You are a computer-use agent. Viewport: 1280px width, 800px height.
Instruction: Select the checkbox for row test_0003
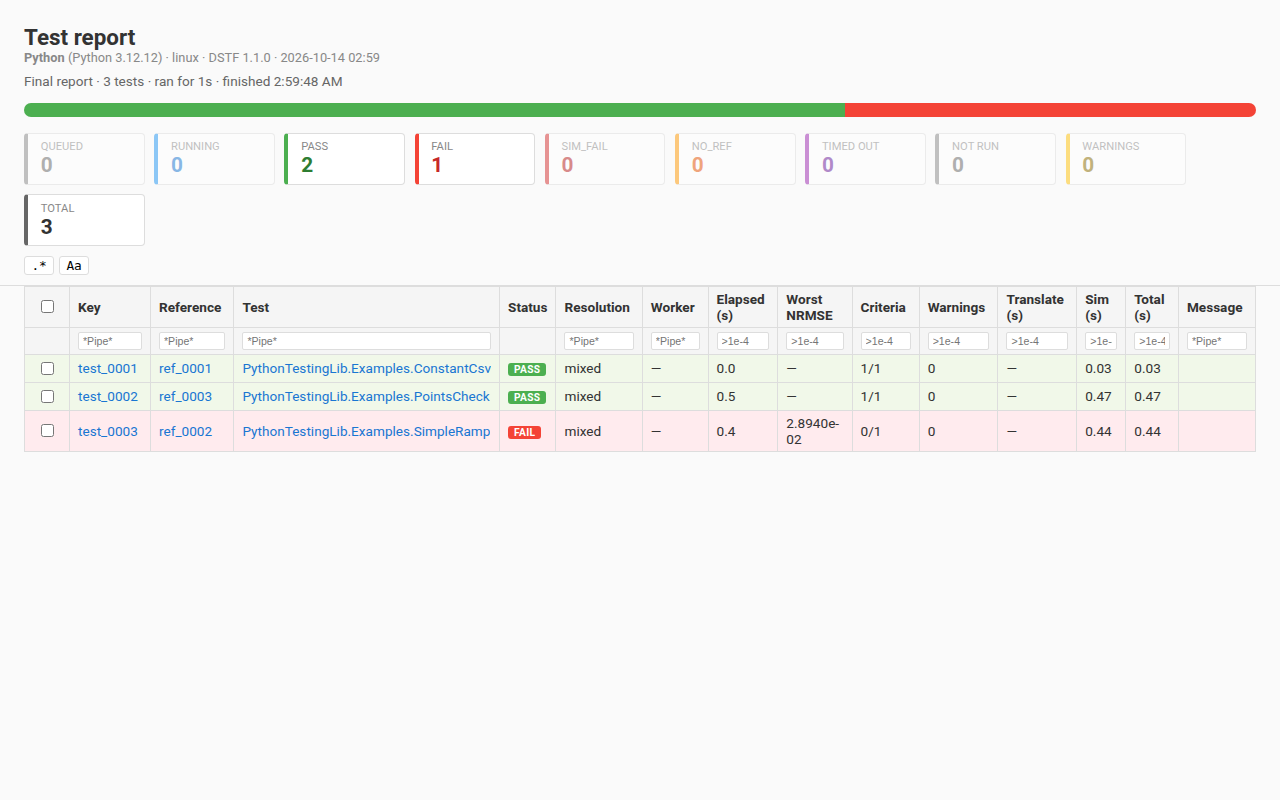click(x=47, y=431)
